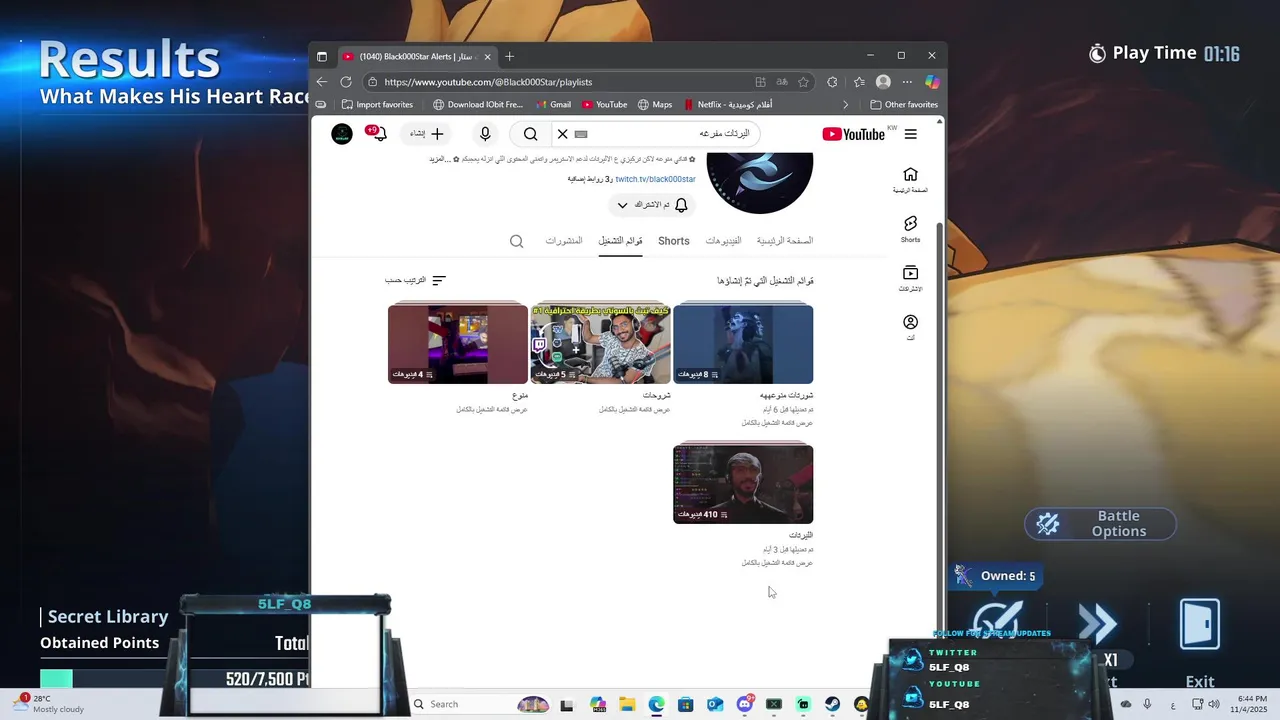Open the 8-videos Shorts playlist thumbnail
This screenshot has width=1280, height=720.
pyautogui.click(x=743, y=344)
